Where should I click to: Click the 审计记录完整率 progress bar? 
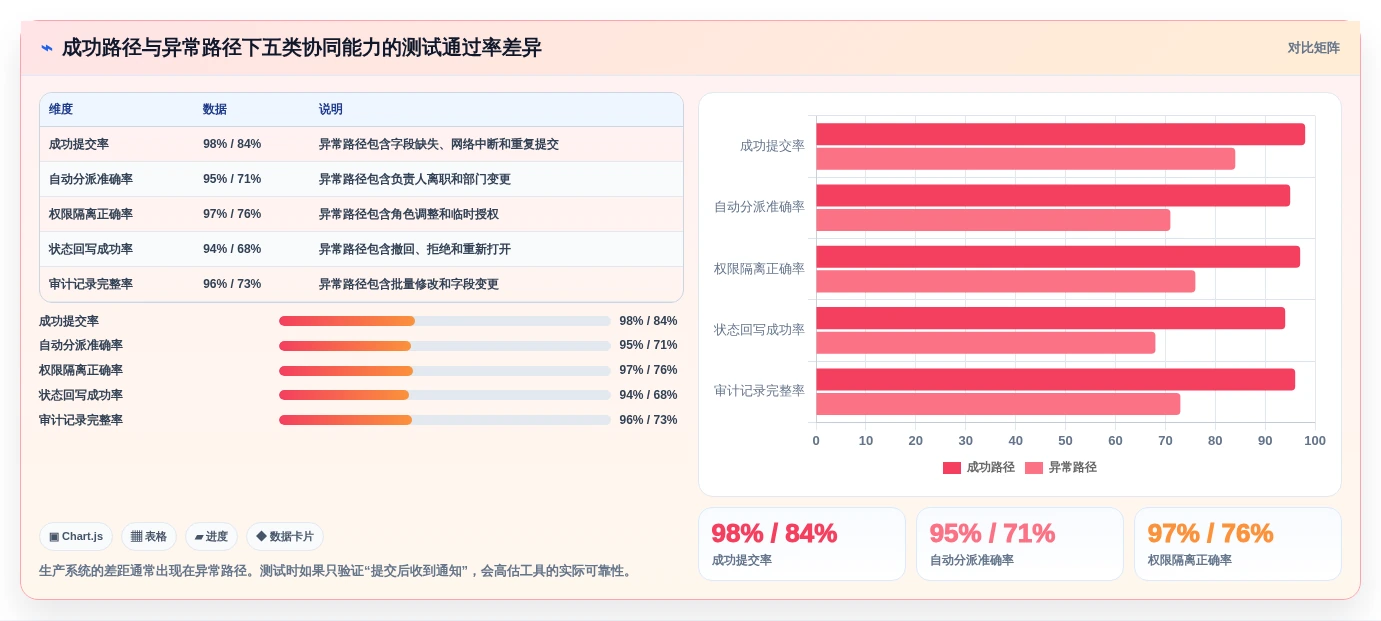pyautogui.click(x=445, y=420)
